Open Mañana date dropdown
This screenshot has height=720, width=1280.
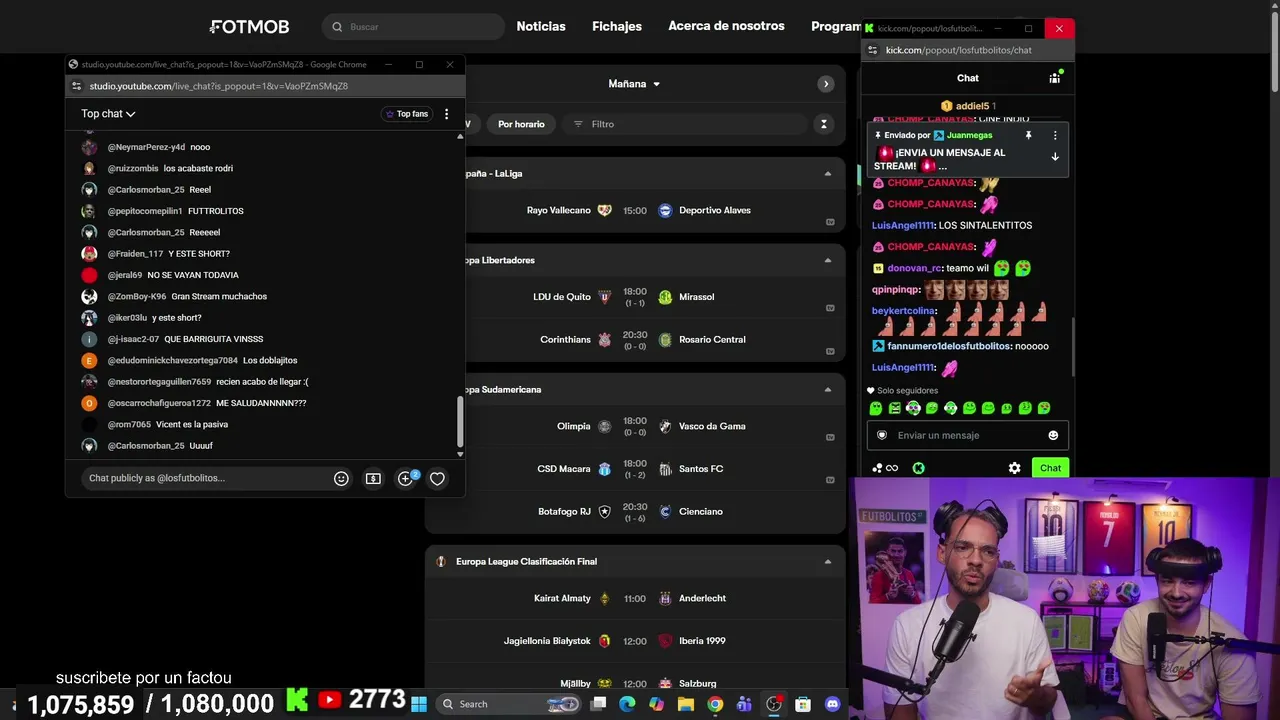[634, 84]
